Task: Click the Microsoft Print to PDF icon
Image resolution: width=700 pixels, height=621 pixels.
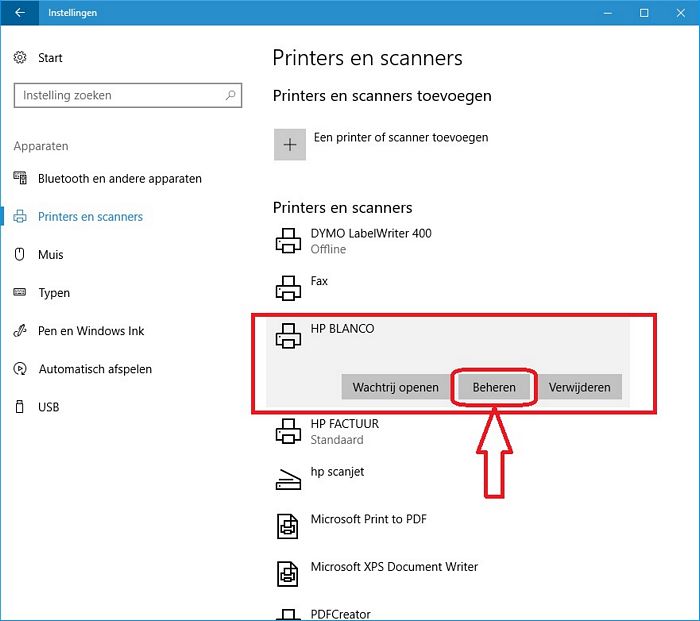Action: coord(288,526)
